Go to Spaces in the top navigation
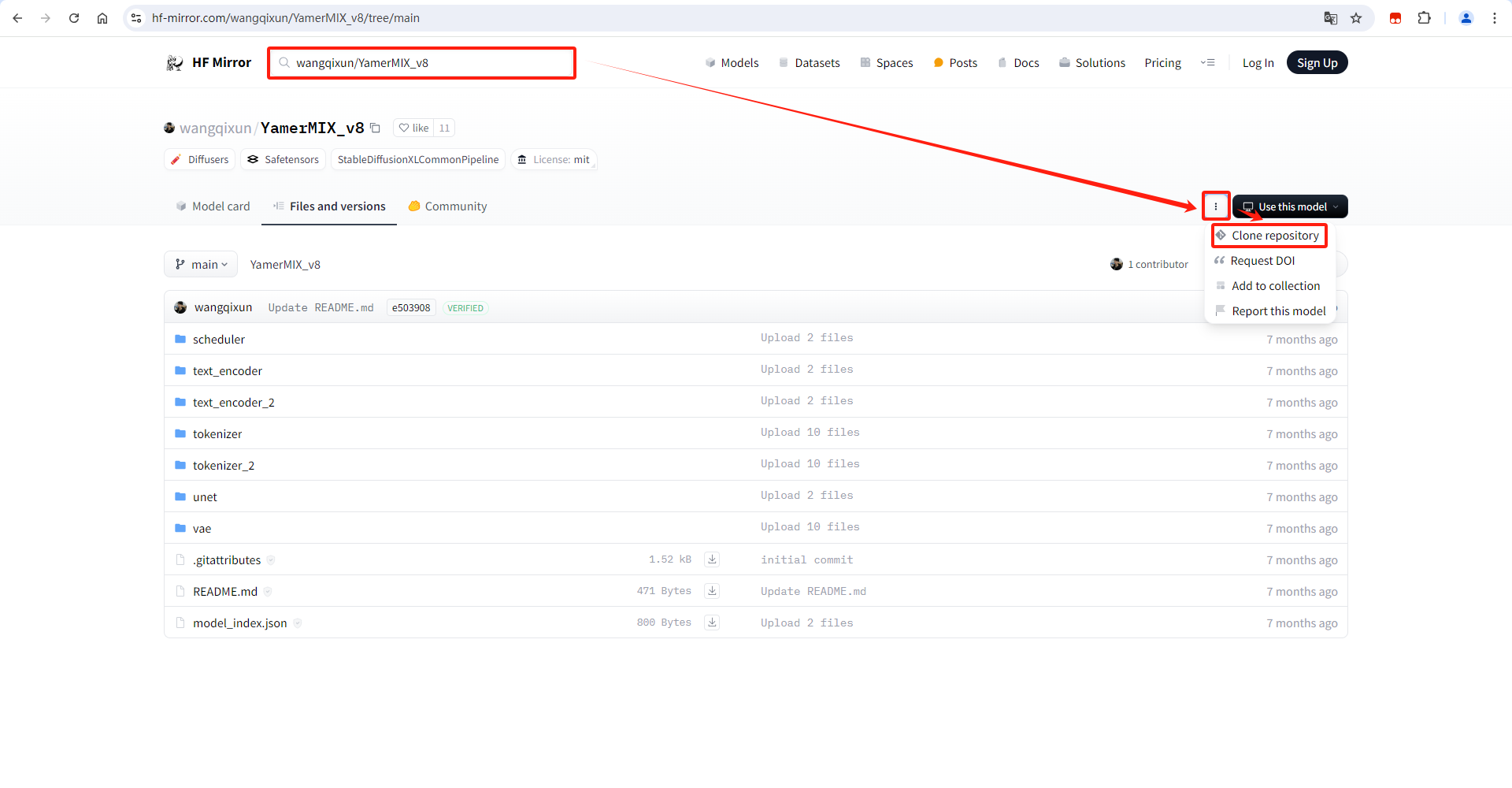 coord(887,63)
